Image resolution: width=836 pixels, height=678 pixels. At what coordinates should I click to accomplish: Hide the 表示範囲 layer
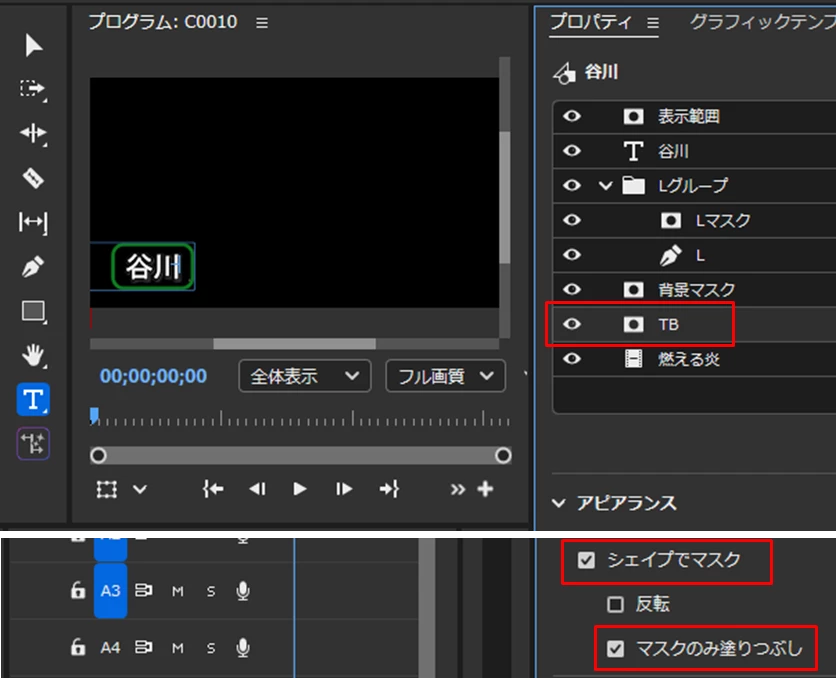[x=572, y=116]
